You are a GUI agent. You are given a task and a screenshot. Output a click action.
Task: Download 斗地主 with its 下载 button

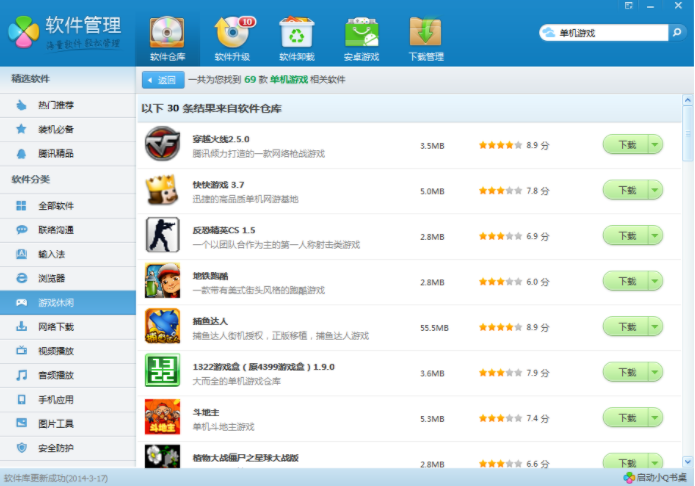tap(626, 418)
